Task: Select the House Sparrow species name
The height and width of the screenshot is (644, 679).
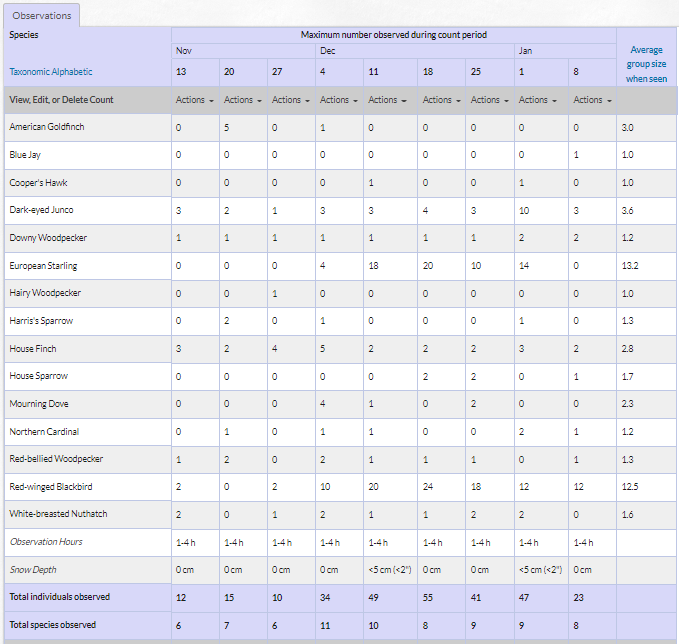Action: 39,376
